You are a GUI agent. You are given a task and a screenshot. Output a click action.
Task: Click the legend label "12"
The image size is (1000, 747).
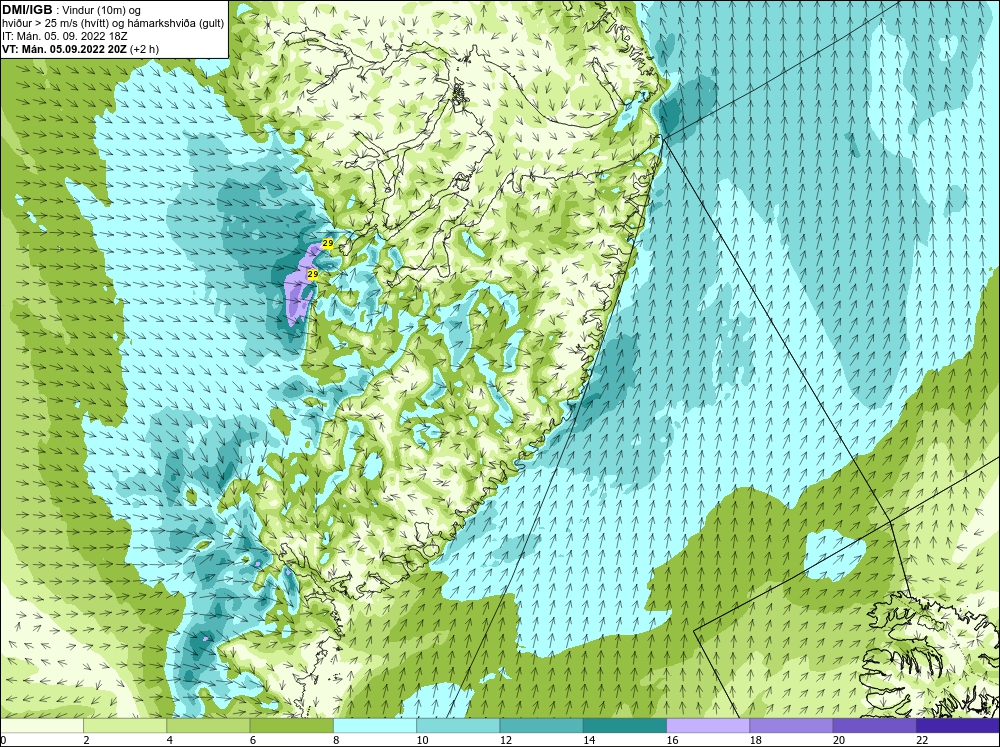[505, 740]
